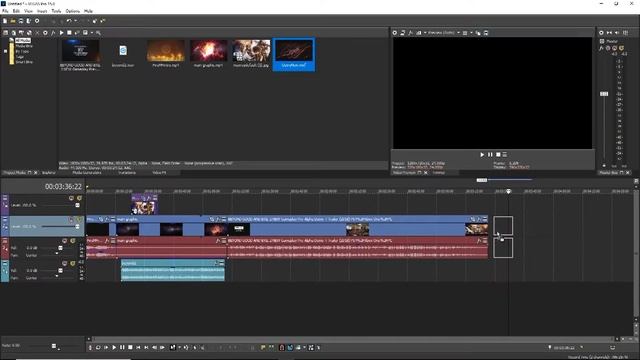Mute the teal audio track
Screen dimensions: 640x360
64,263
